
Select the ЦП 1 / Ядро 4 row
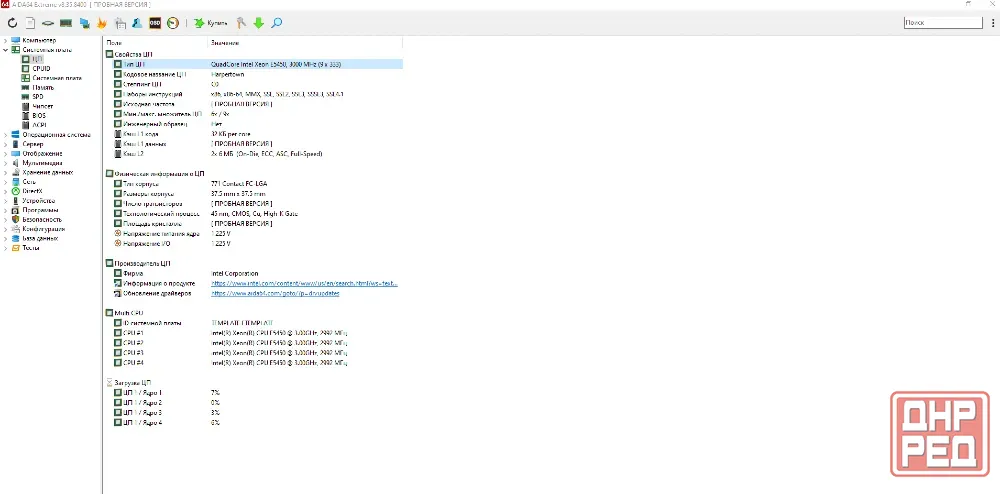click(x=258, y=423)
